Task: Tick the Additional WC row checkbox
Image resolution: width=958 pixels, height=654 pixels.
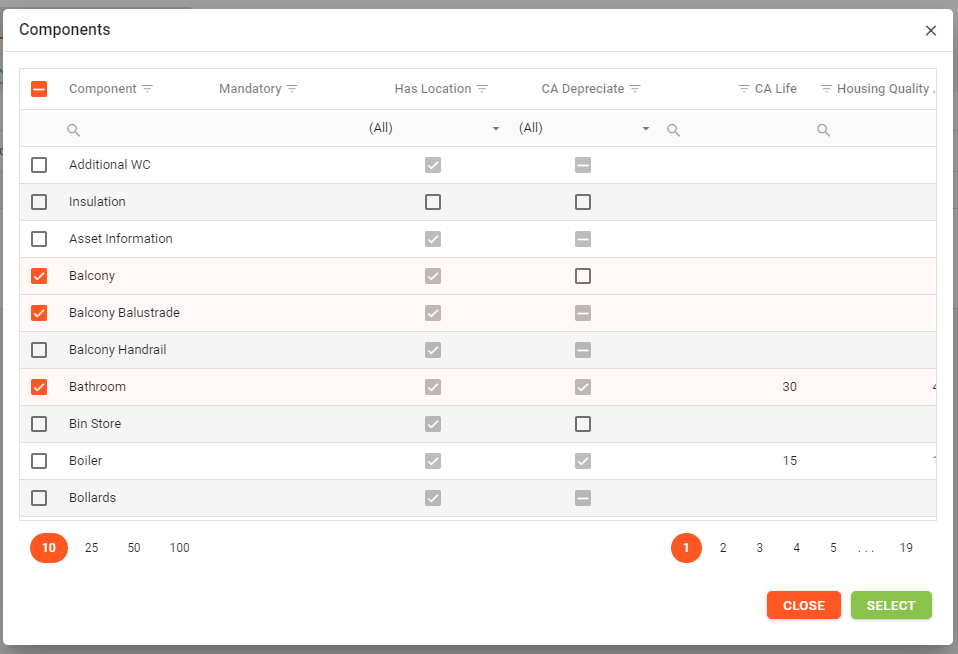Action: [39, 165]
